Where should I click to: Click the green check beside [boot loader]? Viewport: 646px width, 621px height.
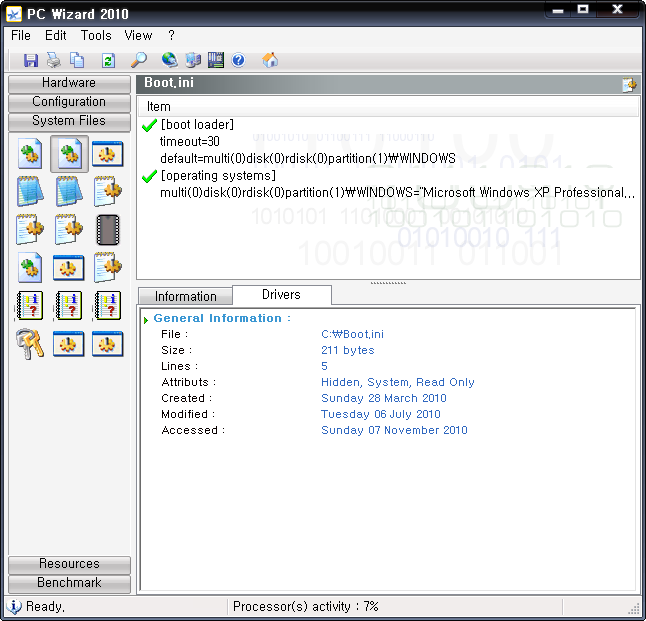click(149, 125)
